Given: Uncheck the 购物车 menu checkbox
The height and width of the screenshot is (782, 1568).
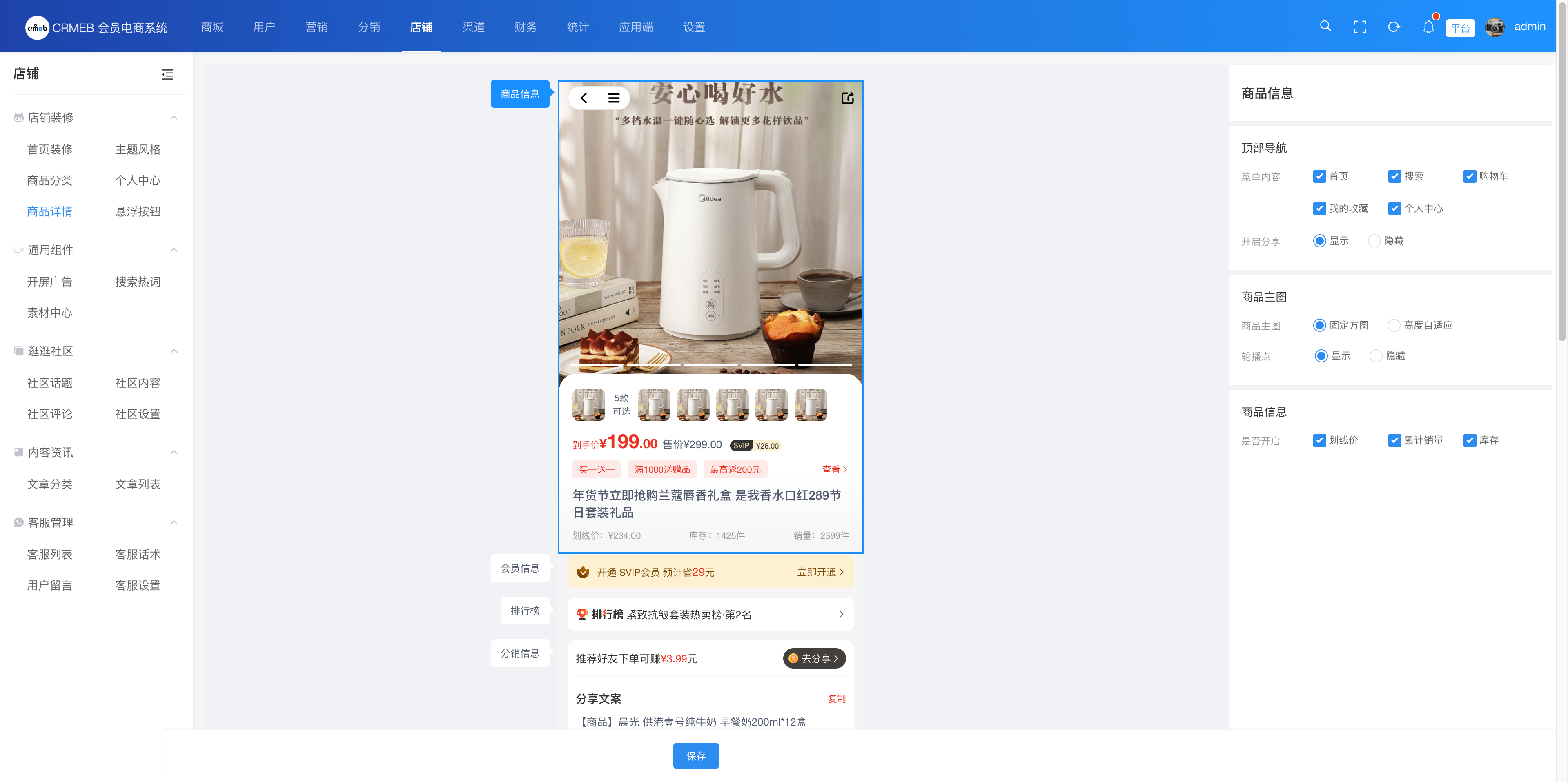Looking at the screenshot, I should coord(1470,176).
